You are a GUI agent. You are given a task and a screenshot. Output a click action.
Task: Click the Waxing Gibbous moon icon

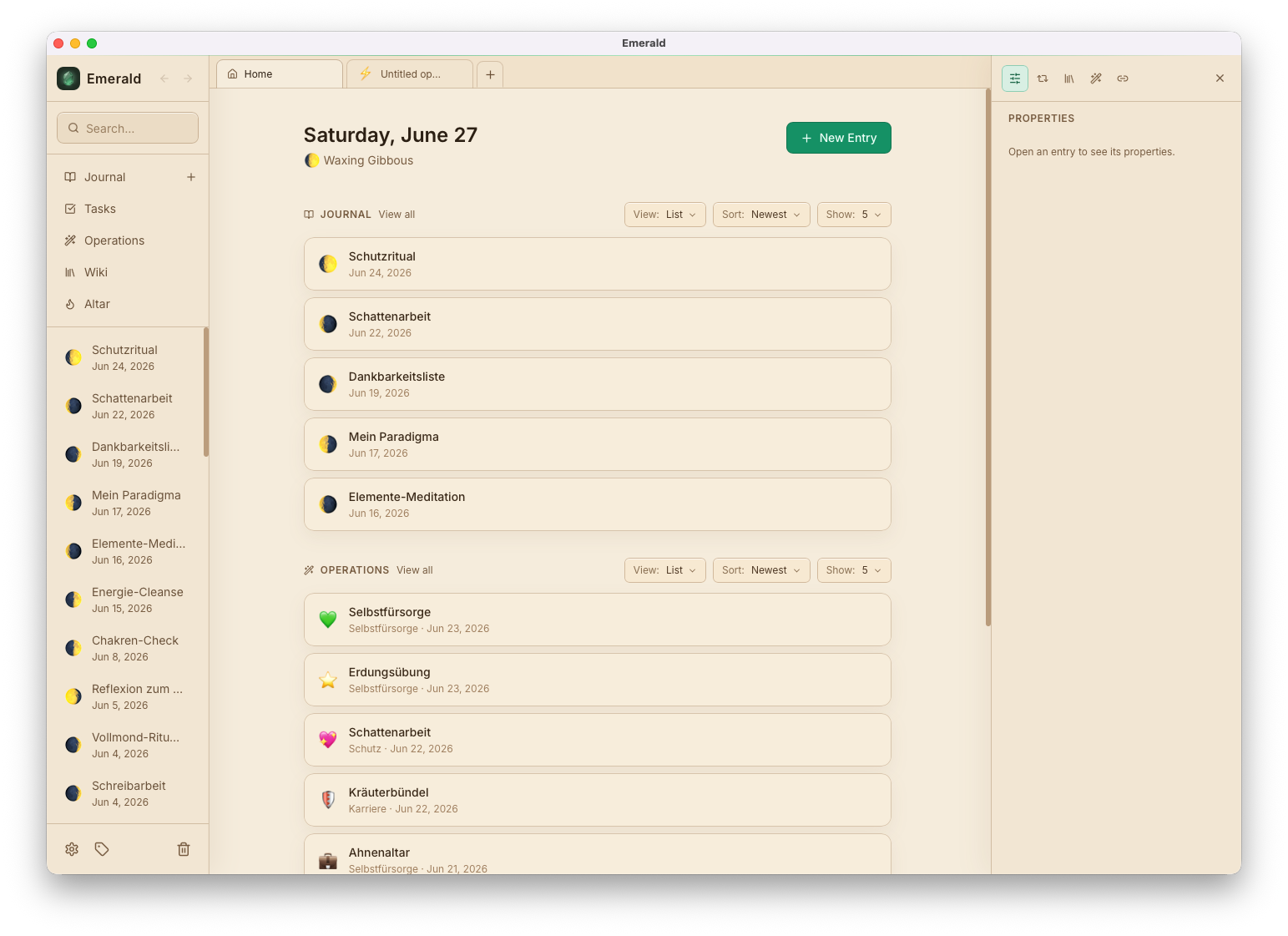click(x=311, y=160)
